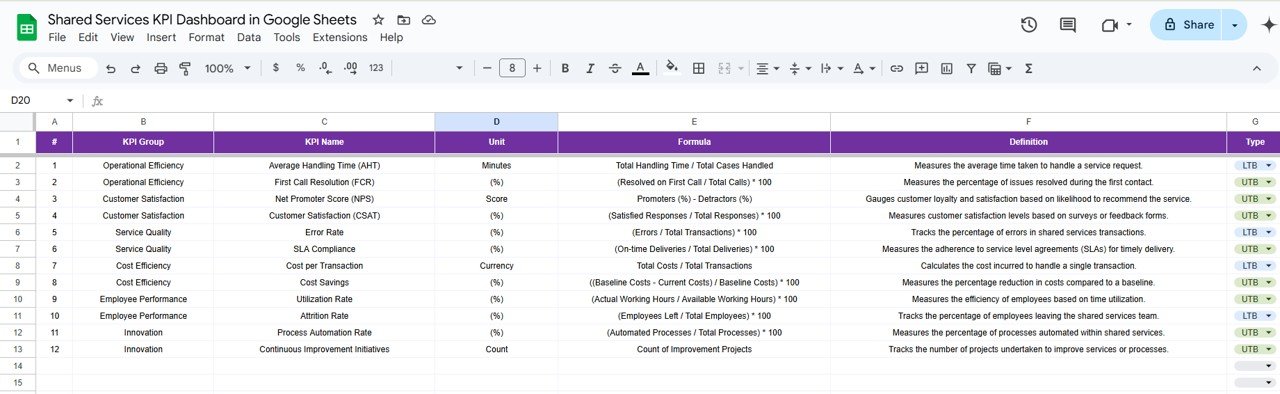Viewport: 1280px width, 394px height.
Task: Click the 'Net Promoter Score (NPS)' cell
Action: coord(324,199)
